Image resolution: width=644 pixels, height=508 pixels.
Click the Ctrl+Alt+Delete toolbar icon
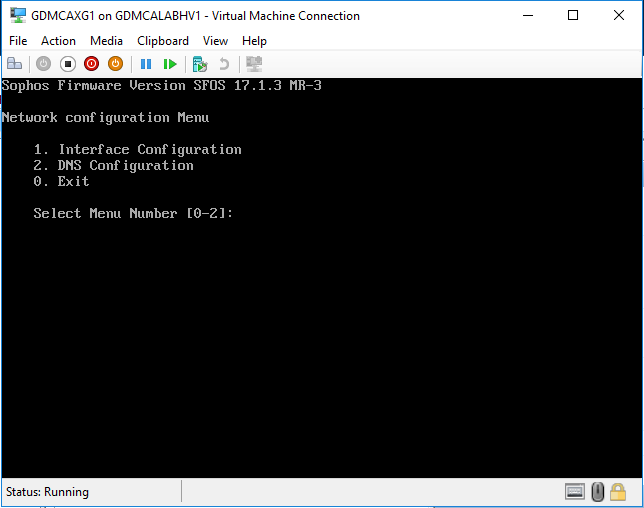click(14, 64)
